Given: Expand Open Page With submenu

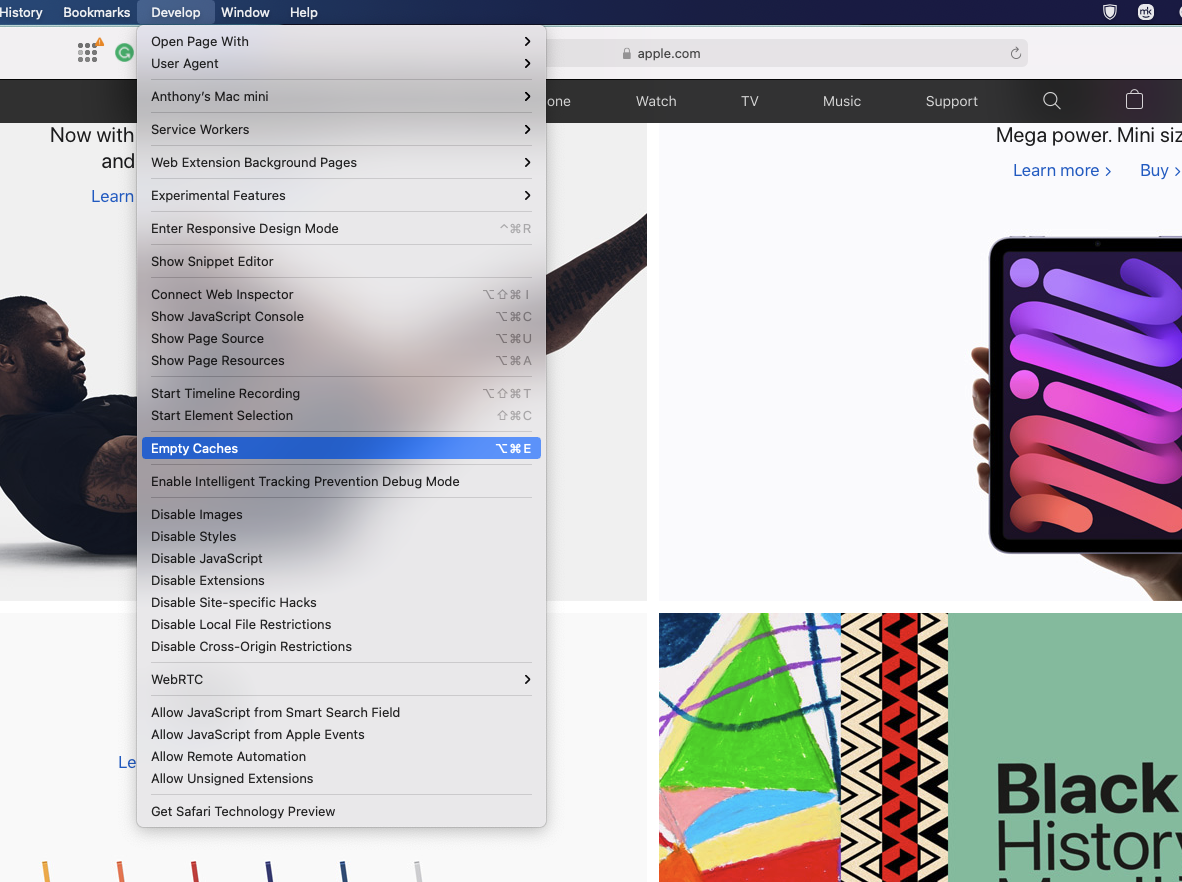Looking at the screenshot, I should tap(341, 41).
